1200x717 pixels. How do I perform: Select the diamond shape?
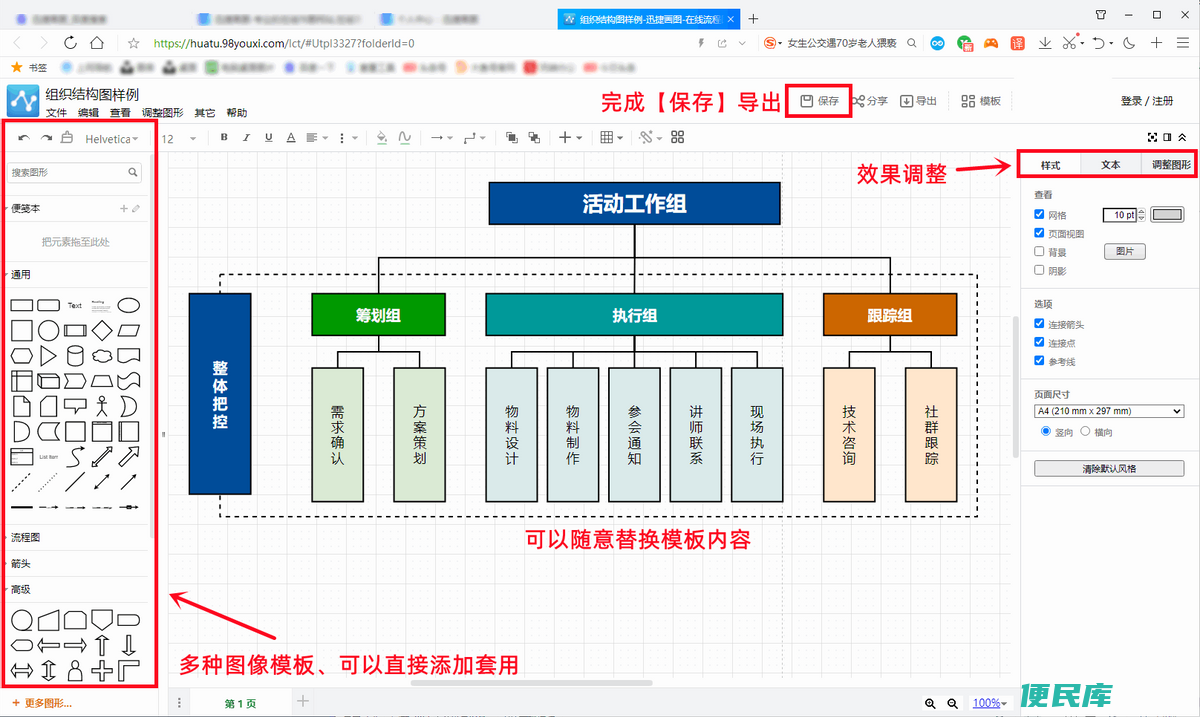(x=102, y=330)
